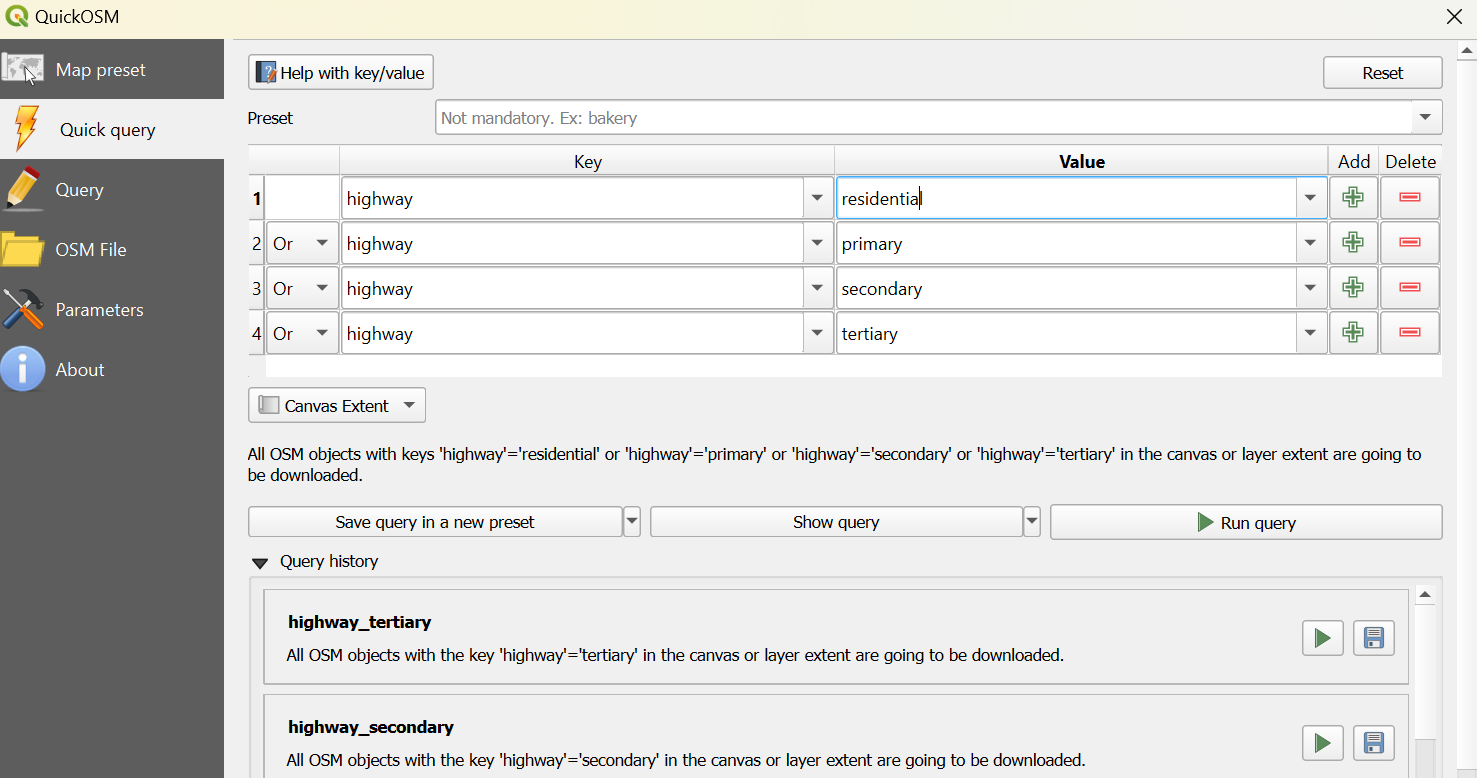
Task: Click the Run query button
Action: [1246, 522]
